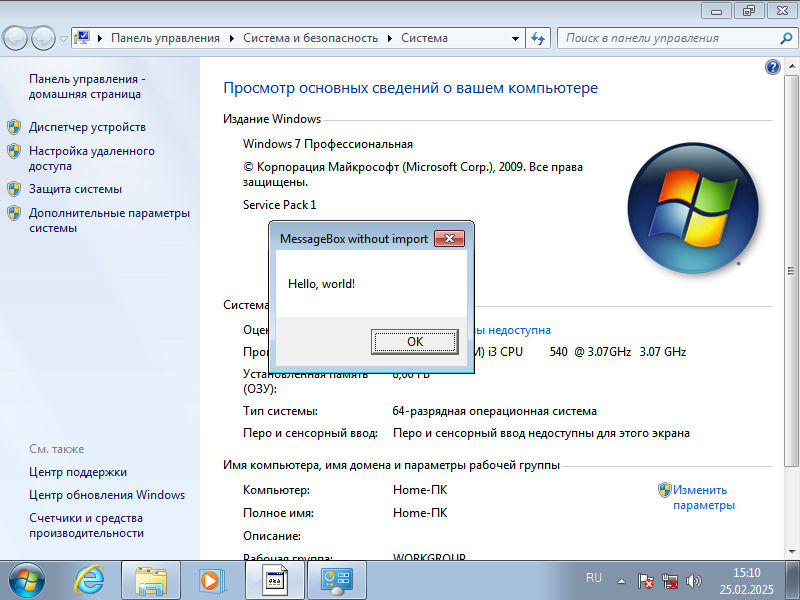The width and height of the screenshot is (800, 600).
Task: Expand the address bar history dropdown arrow
Action: (x=516, y=38)
